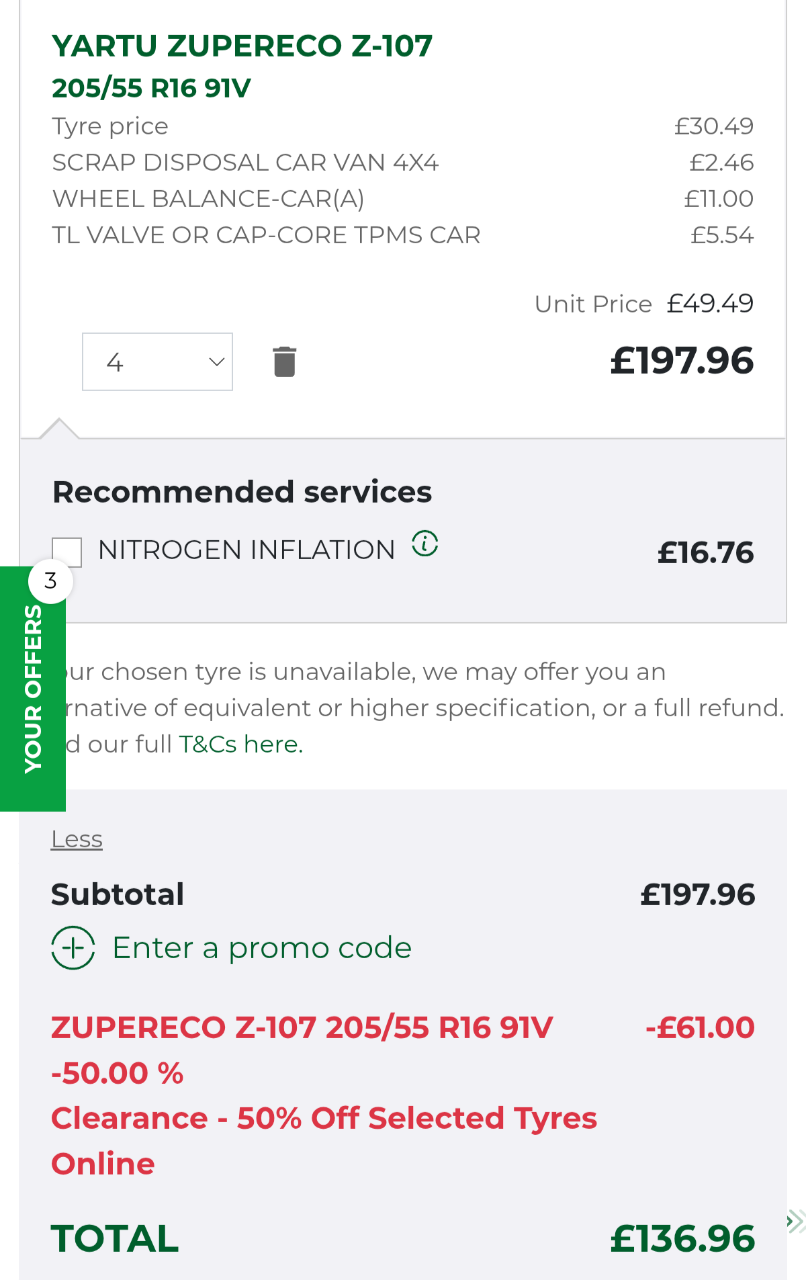Click the Wheel Balance-Car(A) line item
Screen dimensions: 806x1280
pos(209,199)
